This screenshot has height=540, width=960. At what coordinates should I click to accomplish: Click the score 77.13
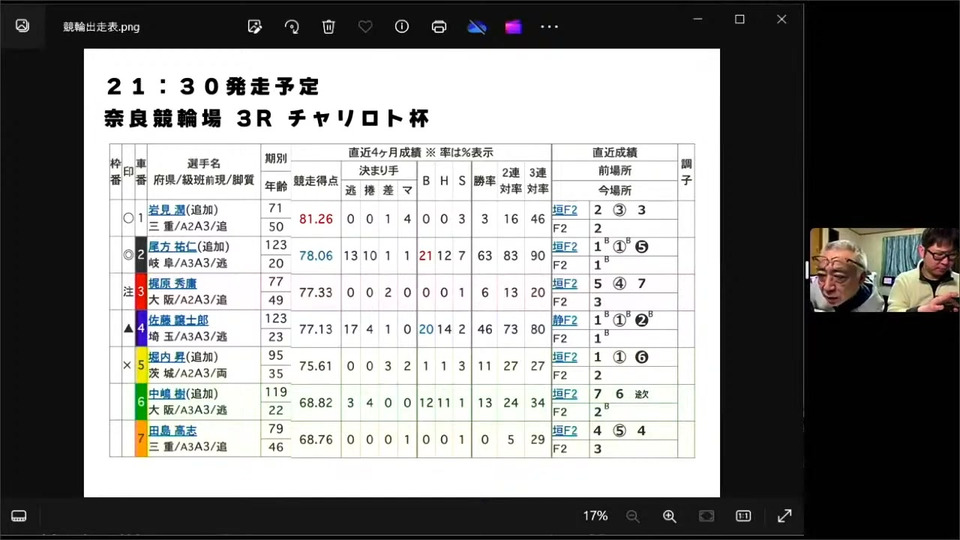tap(316, 329)
